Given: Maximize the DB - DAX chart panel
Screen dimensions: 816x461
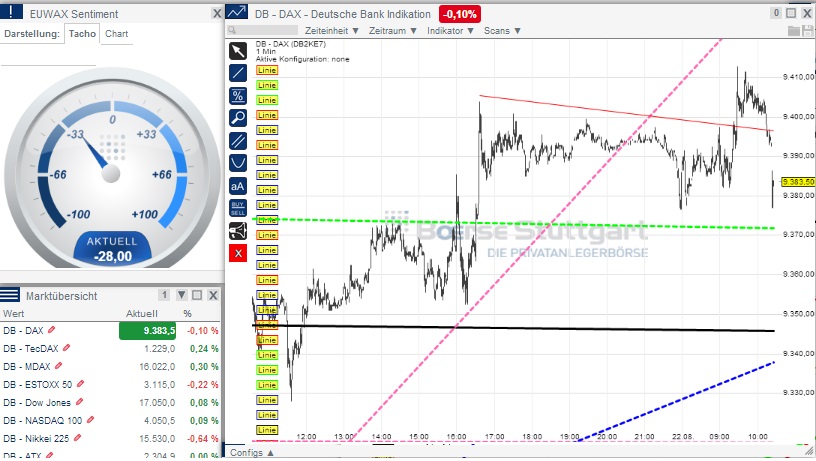Looking at the screenshot, I should (x=791, y=13).
